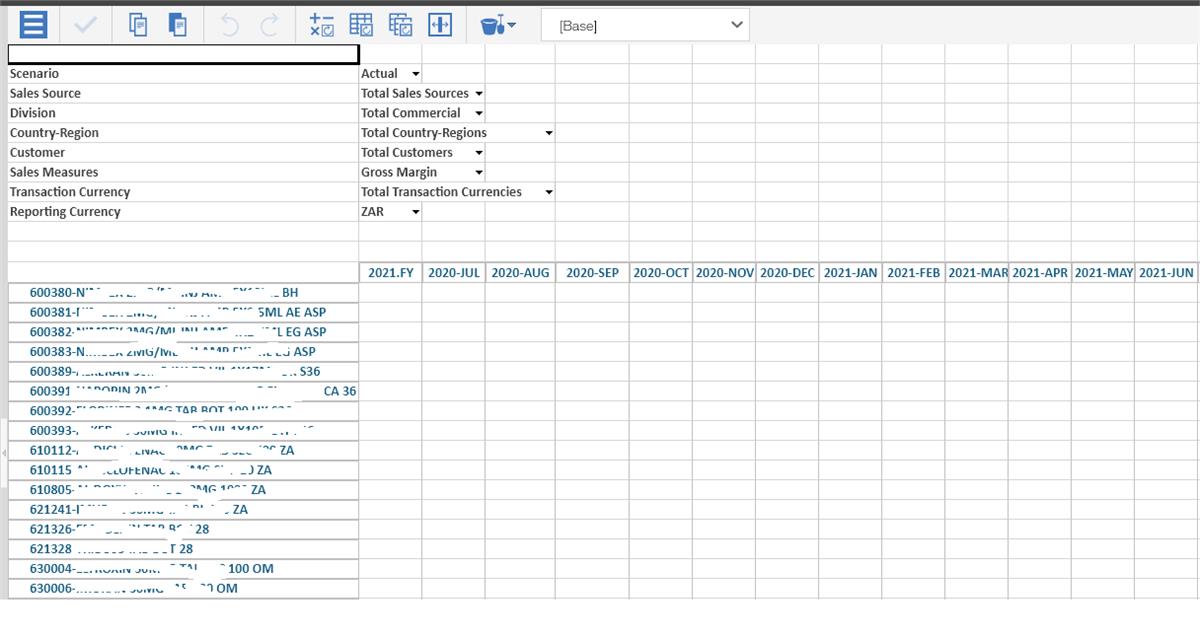Expand the Total Country-Regions selector

coord(548,132)
